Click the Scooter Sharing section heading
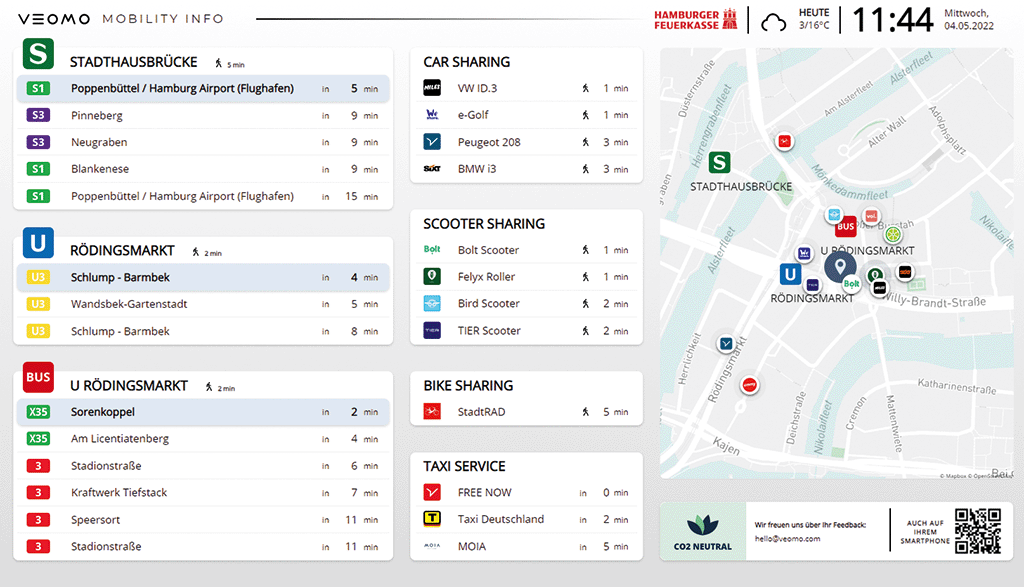Image resolution: width=1024 pixels, height=587 pixels. pyautogui.click(x=484, y=224)
